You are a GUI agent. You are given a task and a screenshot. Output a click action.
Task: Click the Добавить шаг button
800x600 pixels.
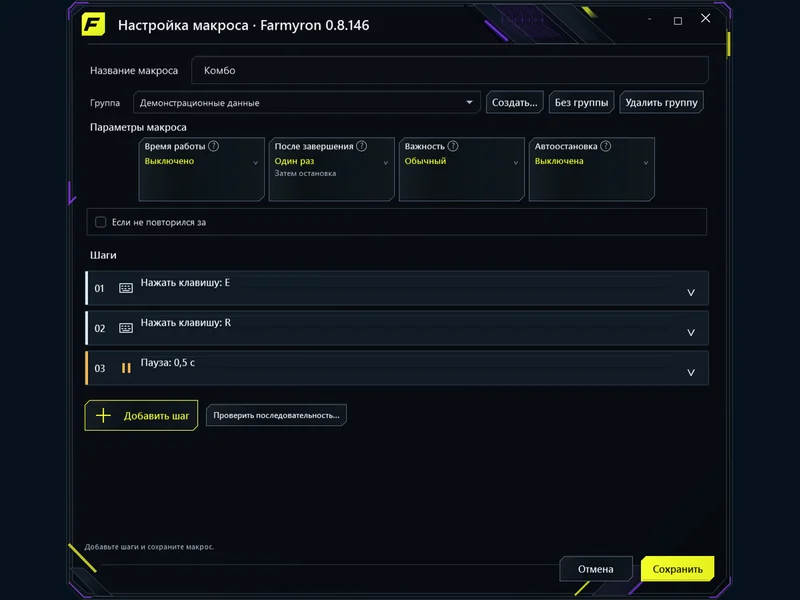(x=141, y=415)
